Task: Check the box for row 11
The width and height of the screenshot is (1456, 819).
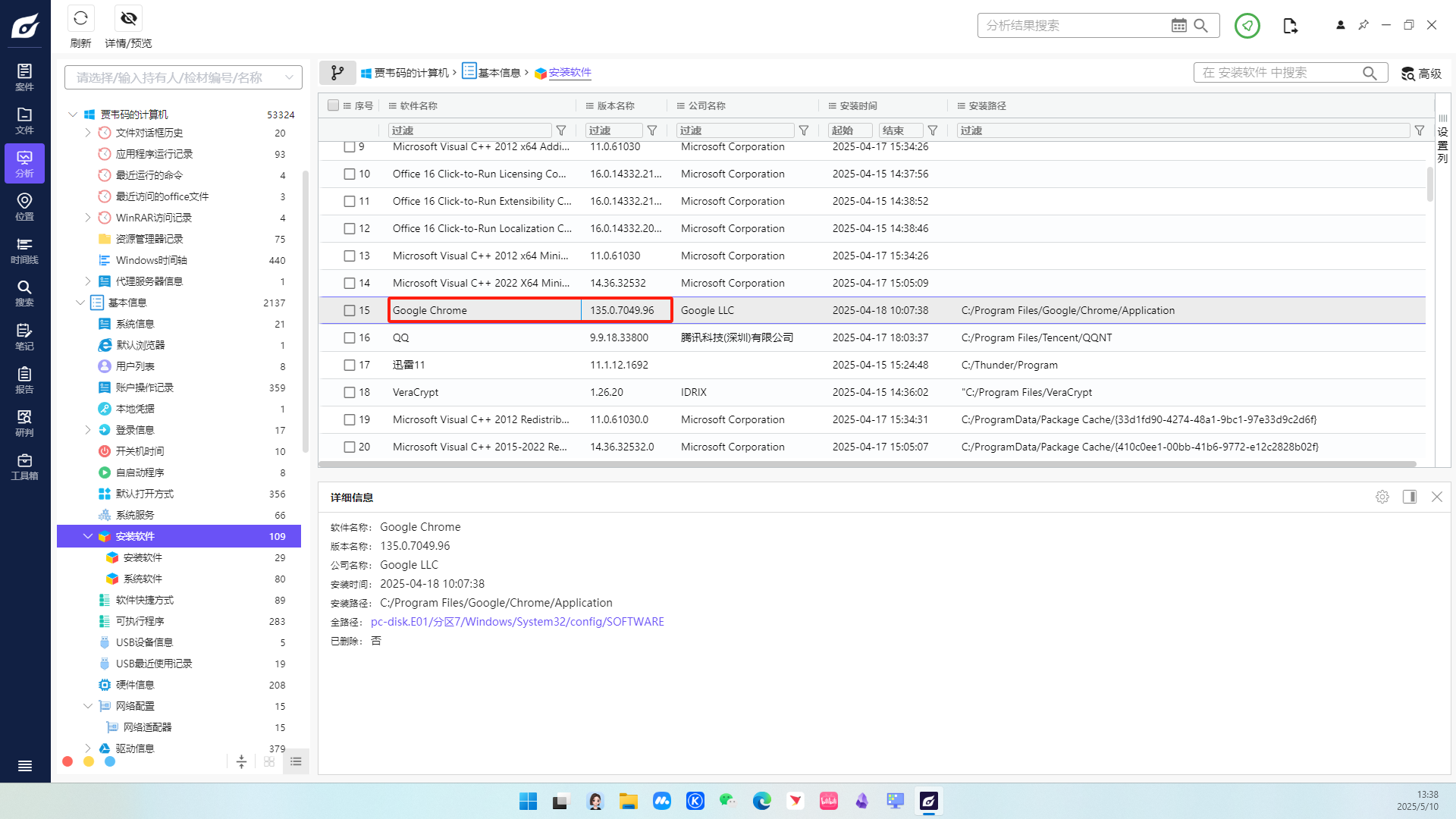Action: (350, 202)
